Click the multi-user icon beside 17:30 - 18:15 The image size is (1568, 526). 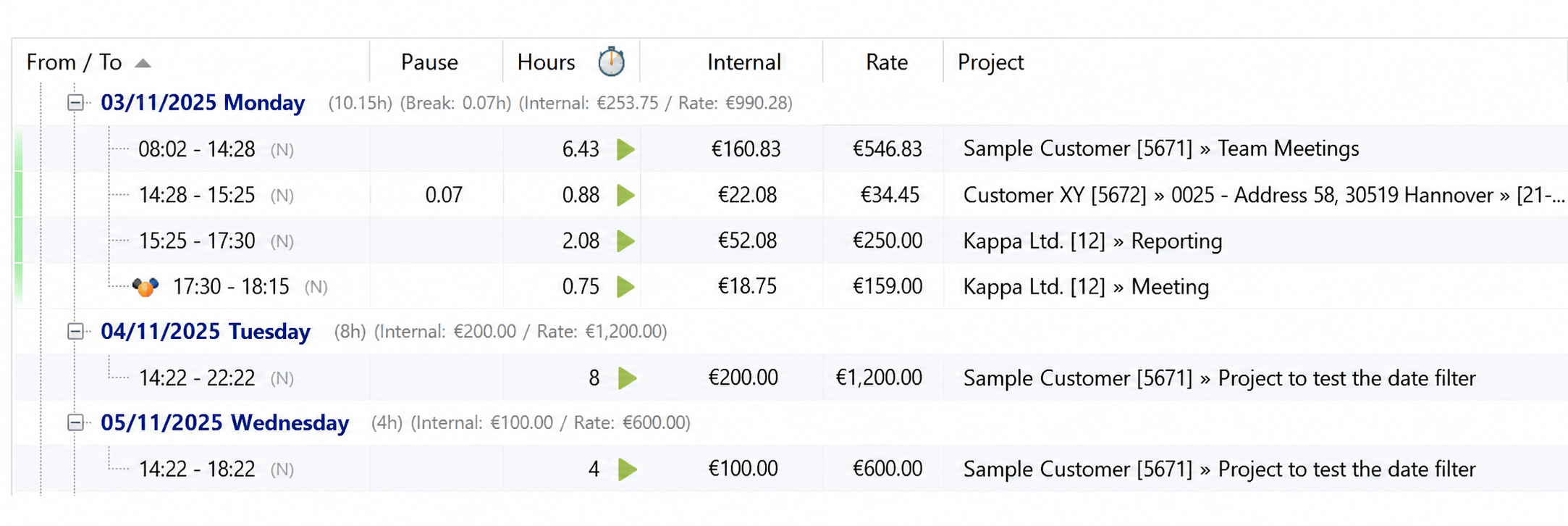pos(146,287)
